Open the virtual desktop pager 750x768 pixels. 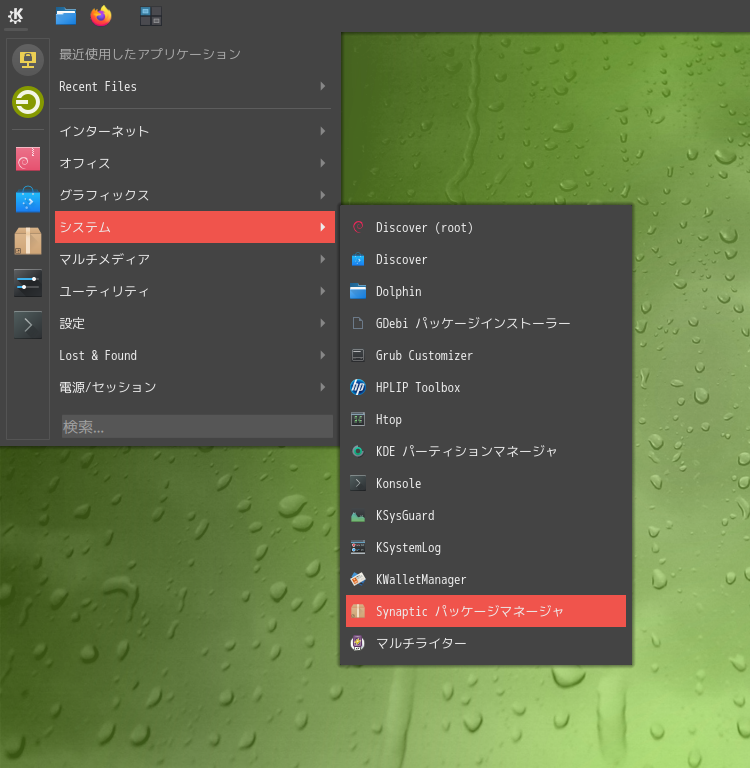[151, 16]
